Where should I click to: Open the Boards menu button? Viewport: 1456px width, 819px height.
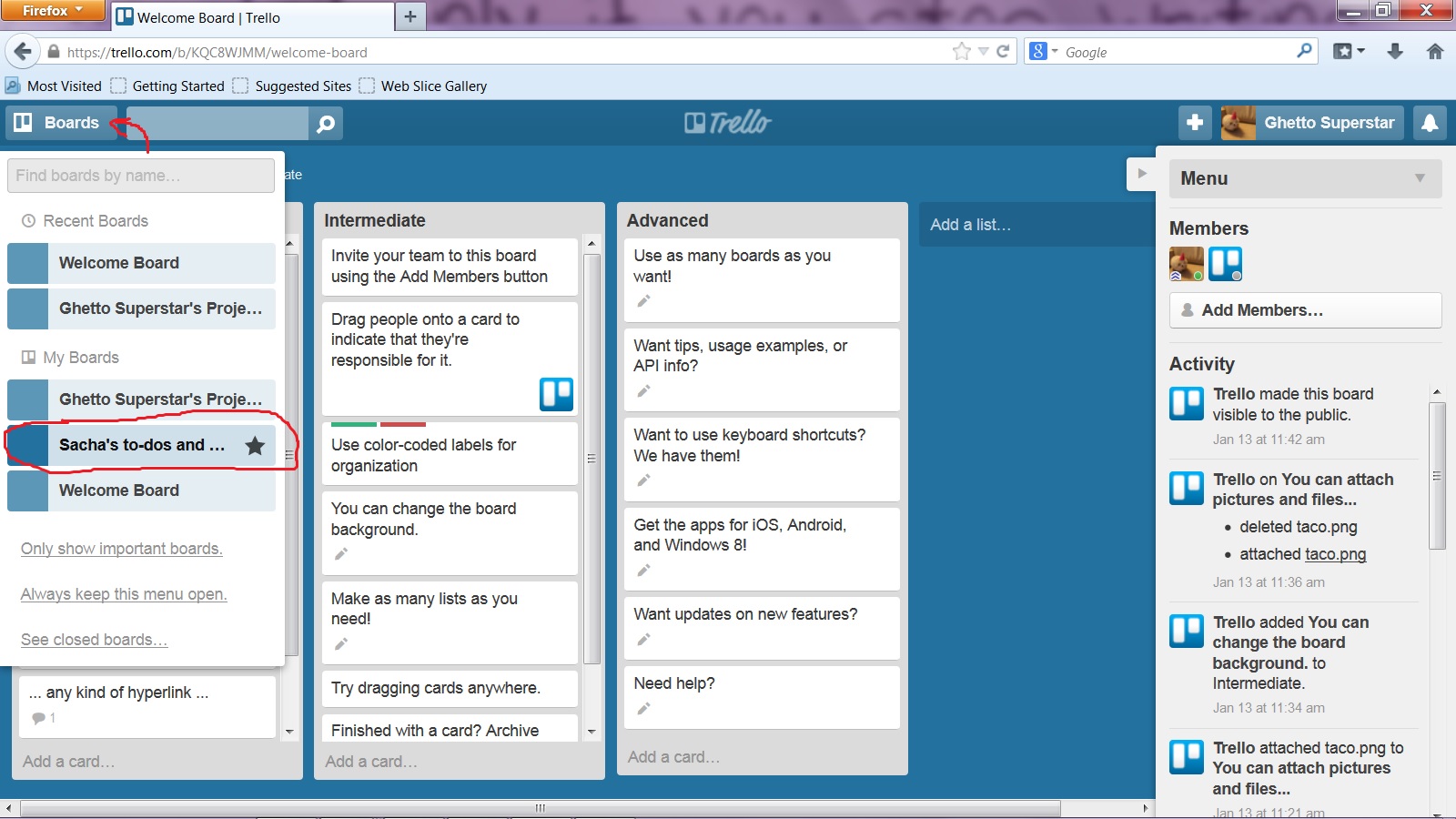(61, 123)
